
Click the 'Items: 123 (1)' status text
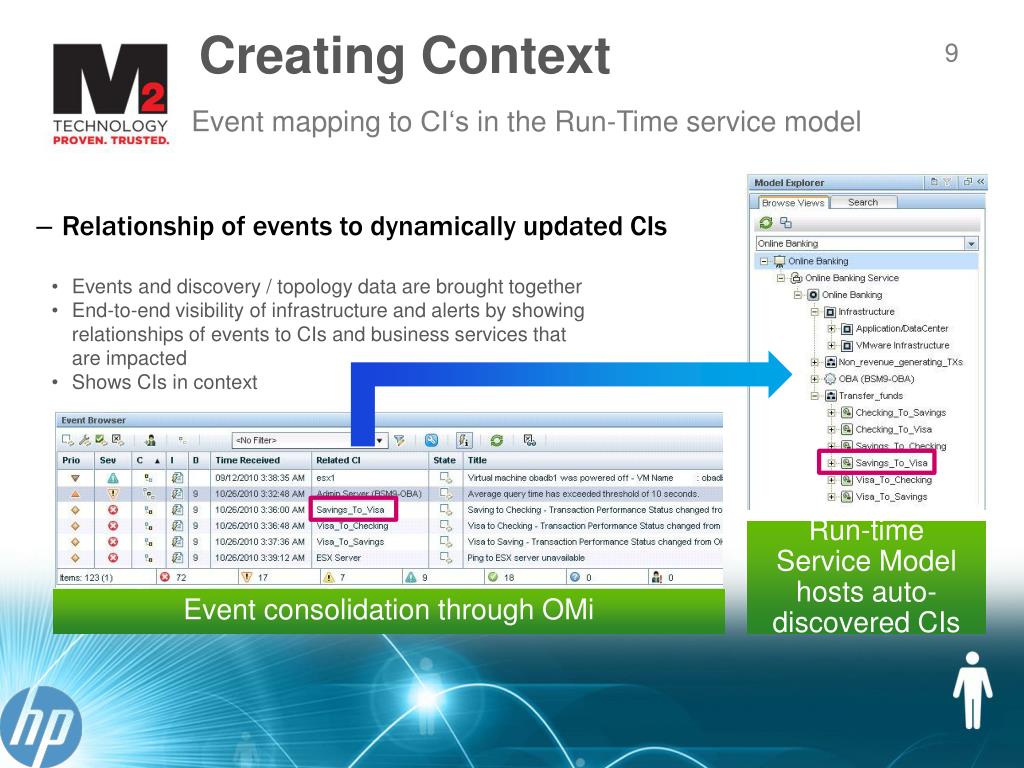tap(86, 578)
